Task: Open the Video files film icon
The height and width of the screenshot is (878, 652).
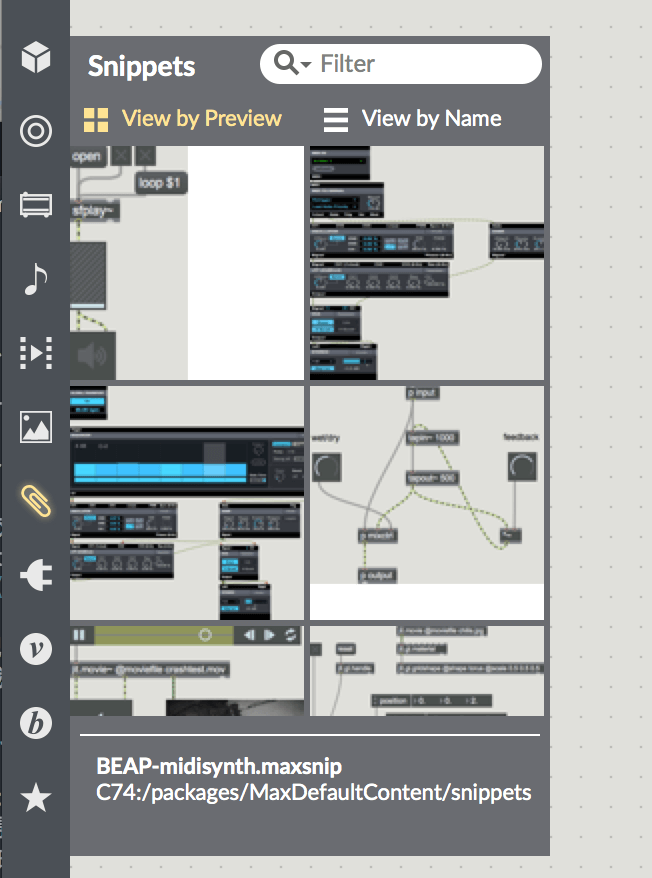Action: click(x=36, y=353)
